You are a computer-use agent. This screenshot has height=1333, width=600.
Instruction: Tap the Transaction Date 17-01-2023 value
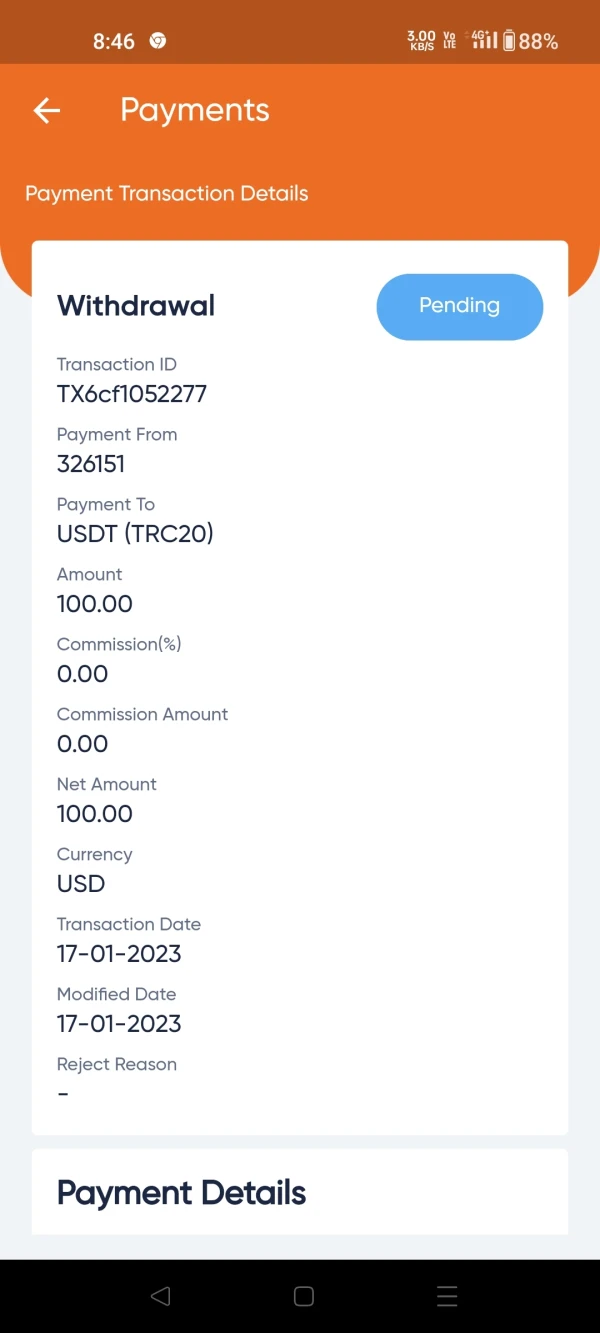coord(119,954)
